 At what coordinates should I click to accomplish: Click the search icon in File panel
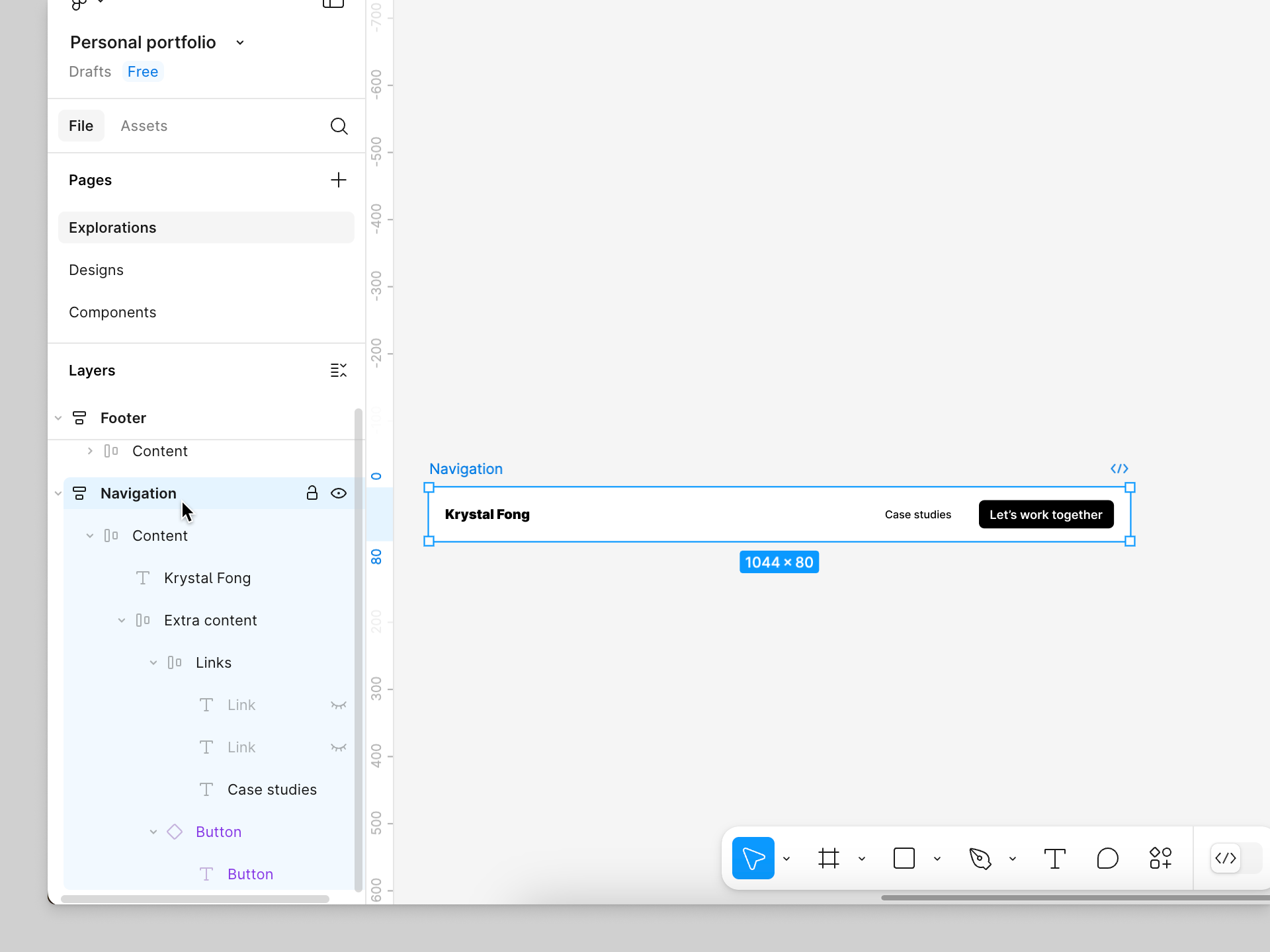pyautogui.click(x=339, y=126)
